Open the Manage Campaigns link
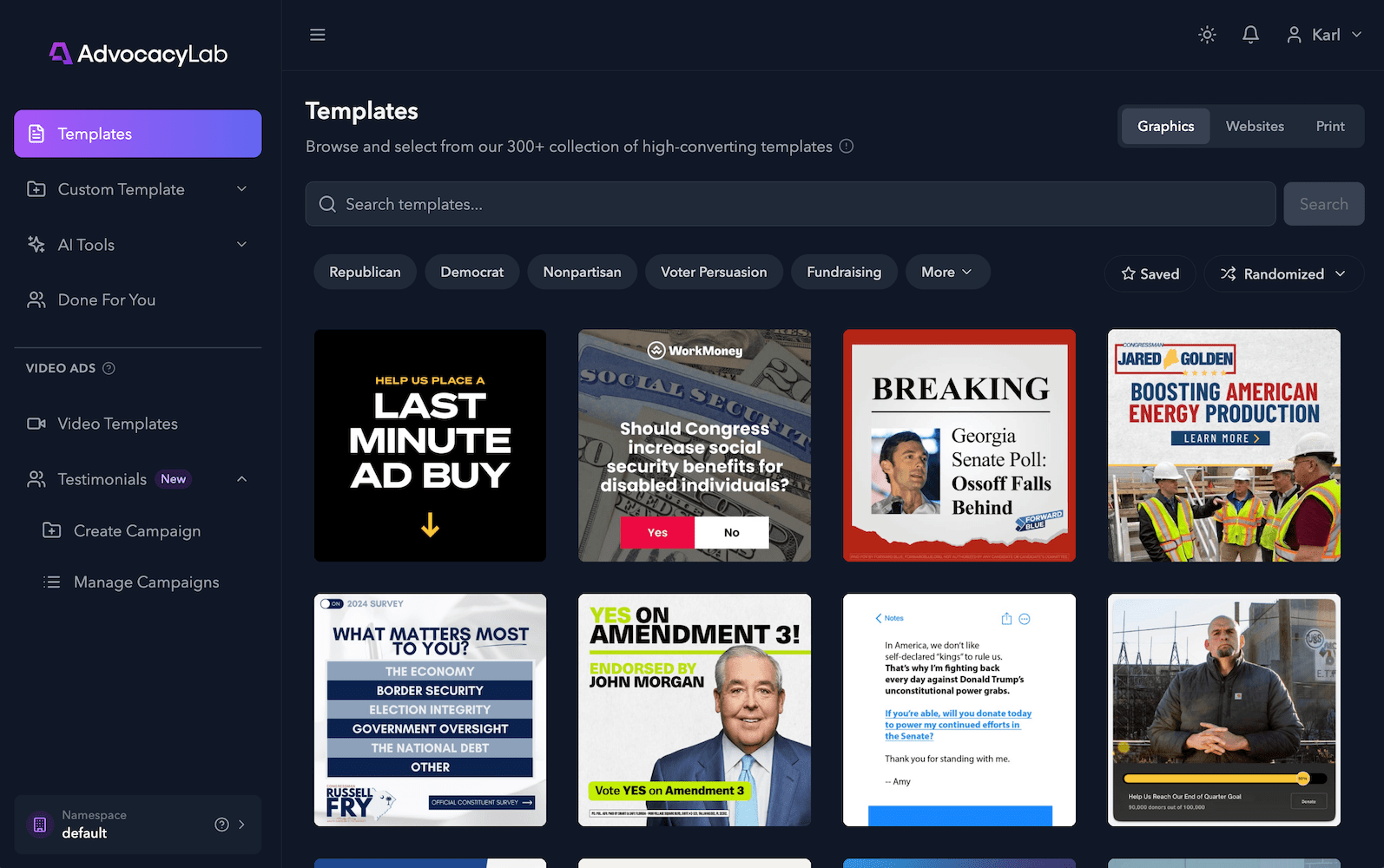The image size is (1384, 868). (146, 582)
